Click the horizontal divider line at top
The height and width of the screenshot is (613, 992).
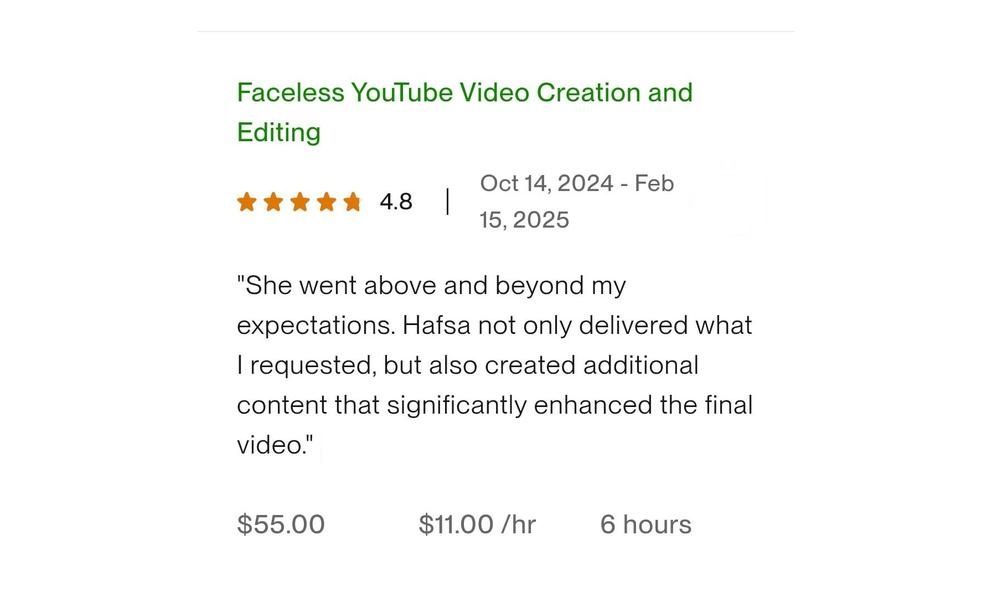pyautogui.click(x=495, y=32)
